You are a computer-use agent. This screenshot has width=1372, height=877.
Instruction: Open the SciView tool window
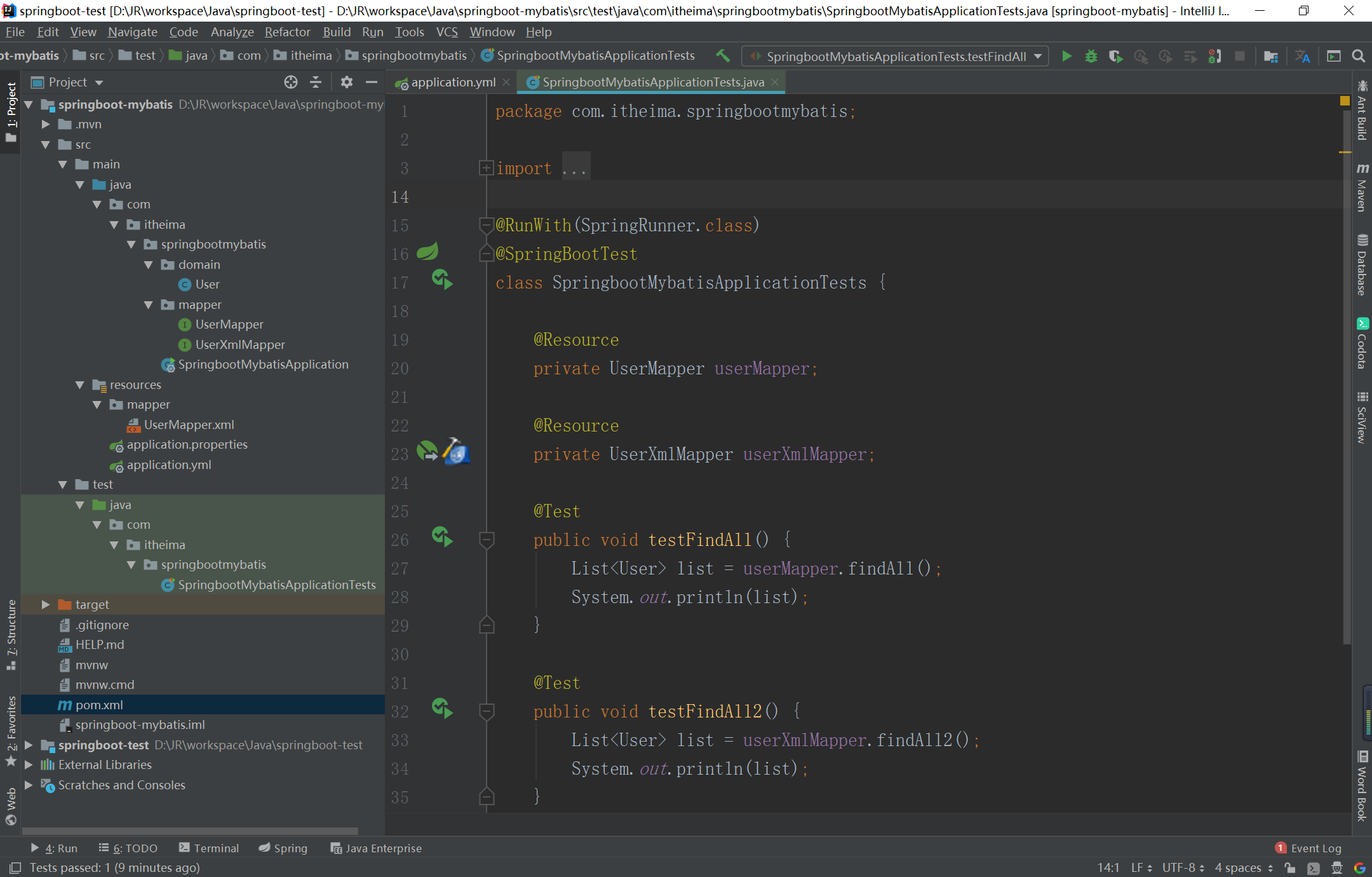point(1362,417)
